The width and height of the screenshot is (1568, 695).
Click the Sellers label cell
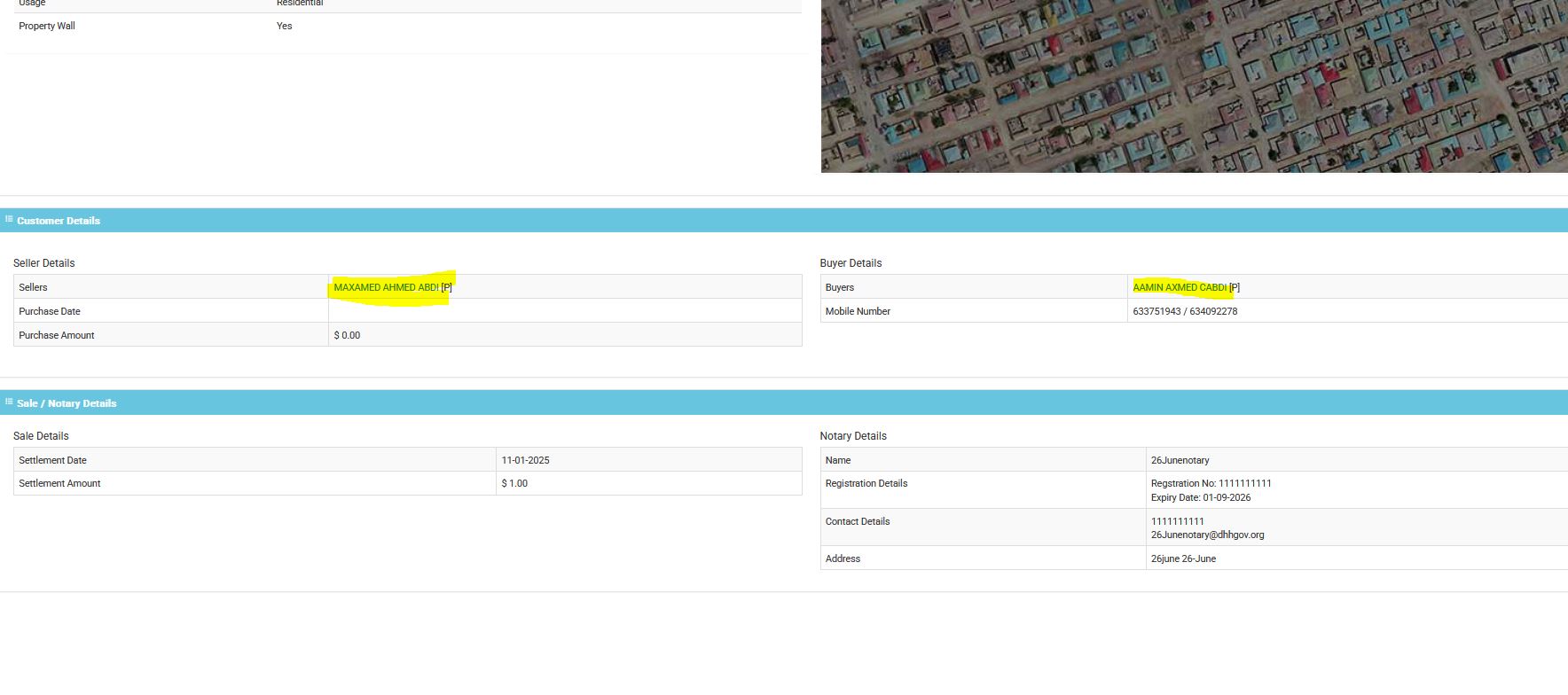tap(171, 287)
